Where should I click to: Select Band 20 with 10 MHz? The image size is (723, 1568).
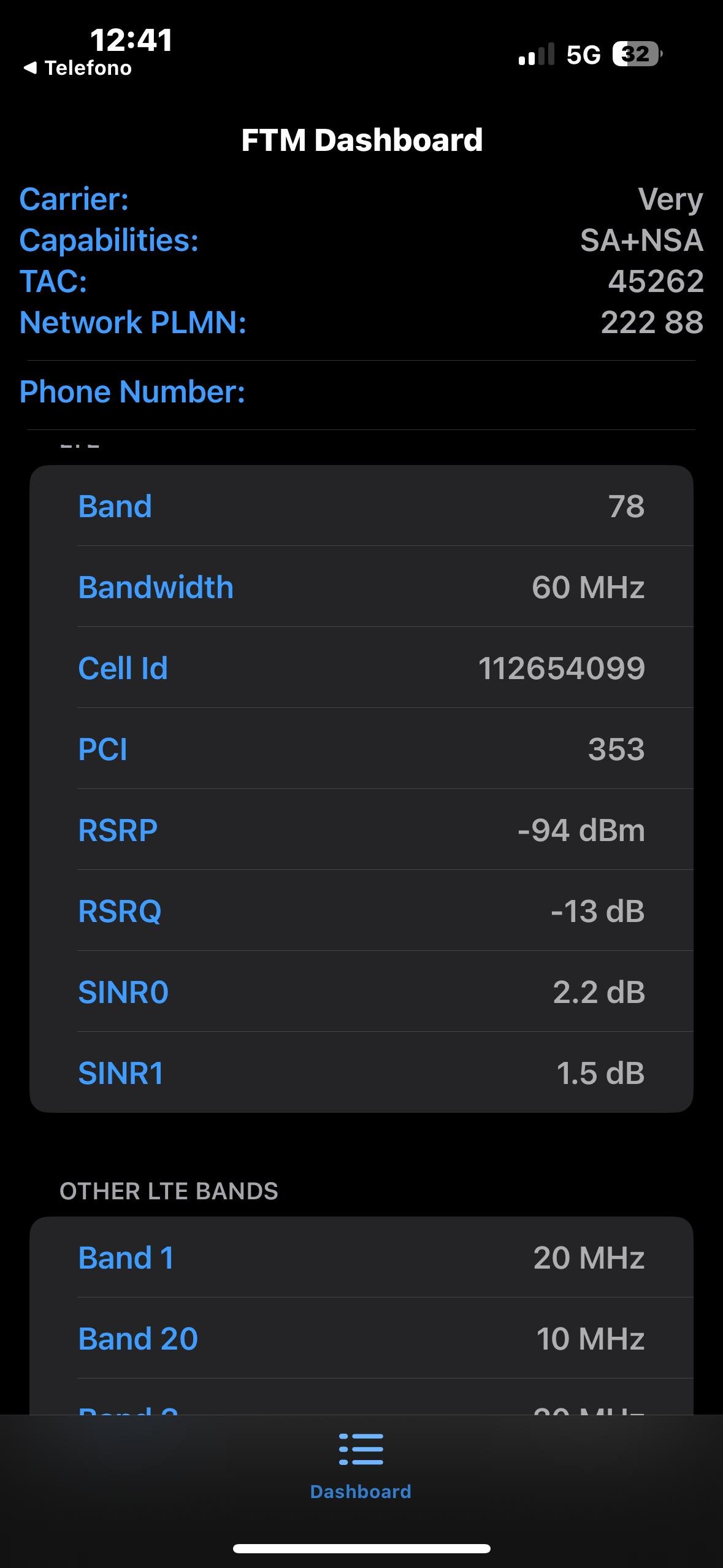[361, 1339]
